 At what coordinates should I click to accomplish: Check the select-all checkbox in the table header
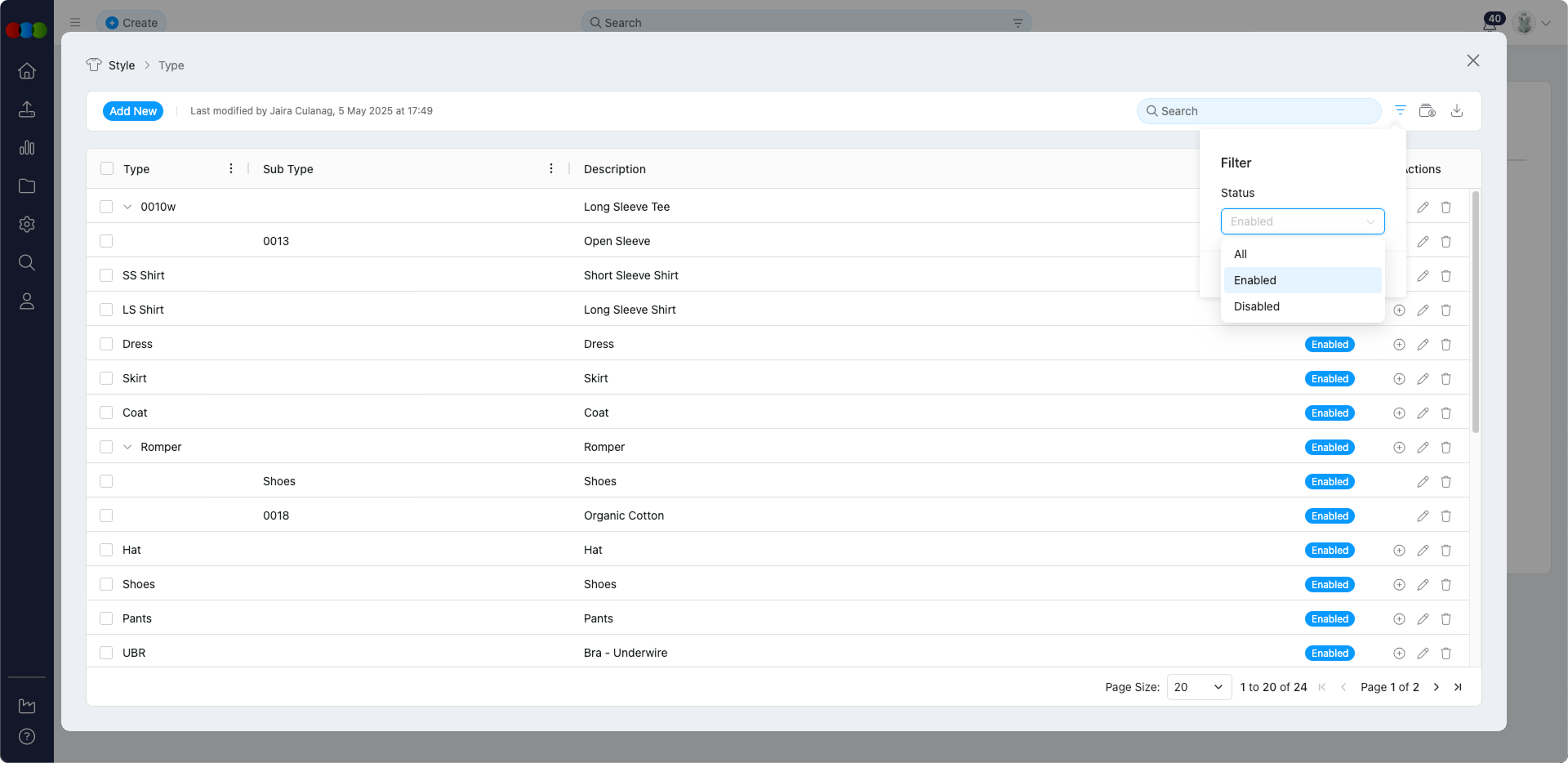point(107,168)
